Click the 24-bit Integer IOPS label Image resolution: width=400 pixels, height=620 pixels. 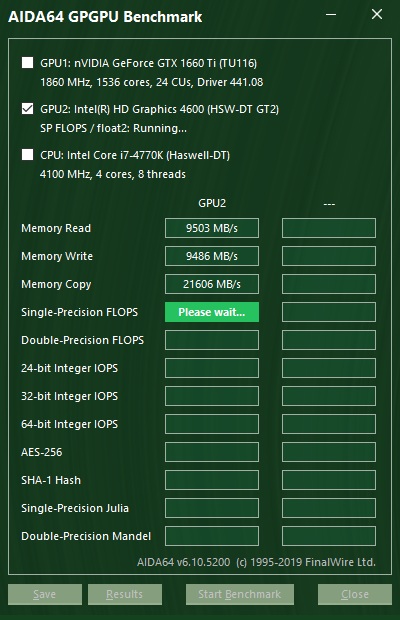tap(70, 369)
